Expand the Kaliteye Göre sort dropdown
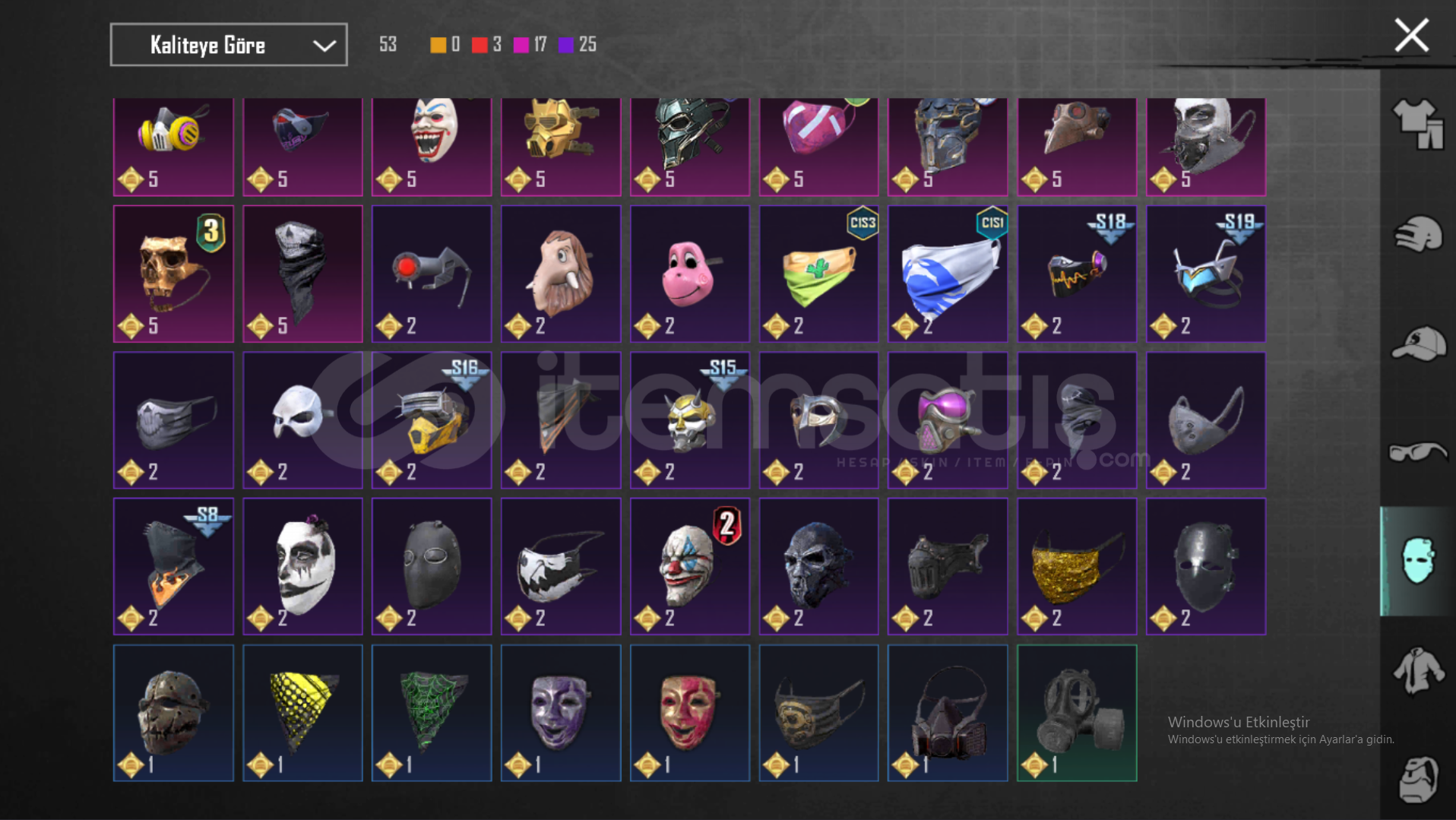This screenshot has width=1456, height=820. [x=229, y=45]
